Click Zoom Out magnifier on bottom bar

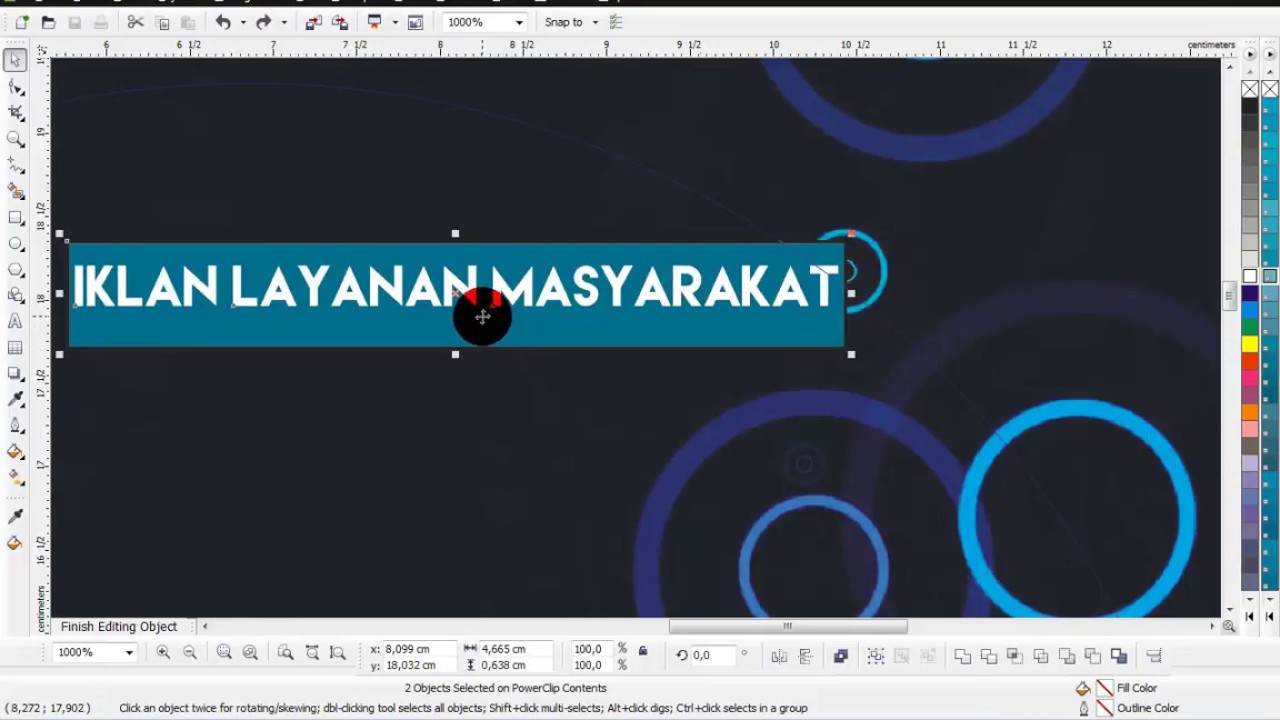click(189, 652)
